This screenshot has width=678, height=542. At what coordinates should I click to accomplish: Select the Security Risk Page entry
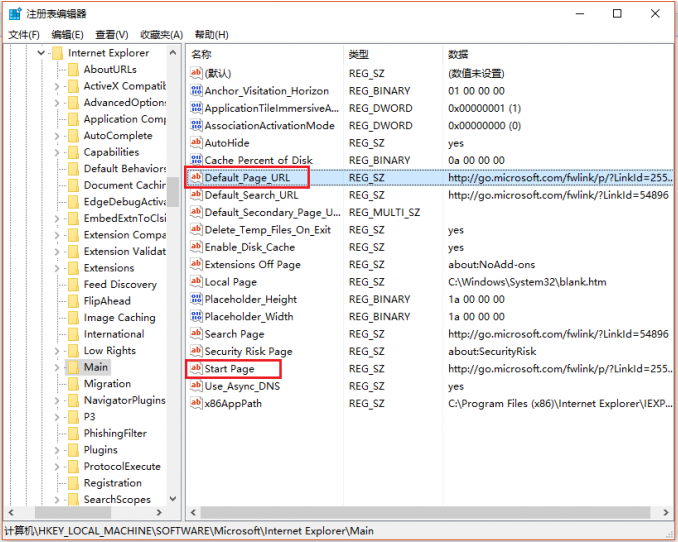248,352
